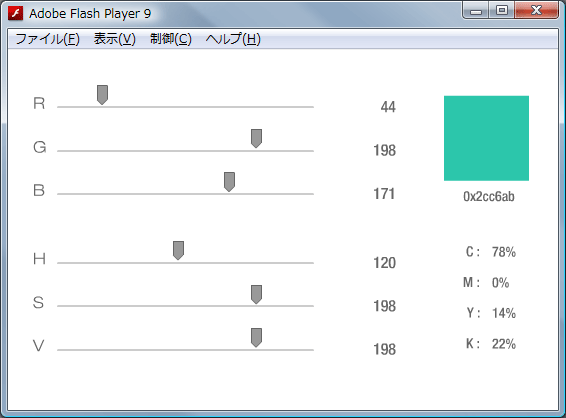Maximize the Flash Player window
The width and height of the screenshot is (566, 418).
[x=502, y=10]
